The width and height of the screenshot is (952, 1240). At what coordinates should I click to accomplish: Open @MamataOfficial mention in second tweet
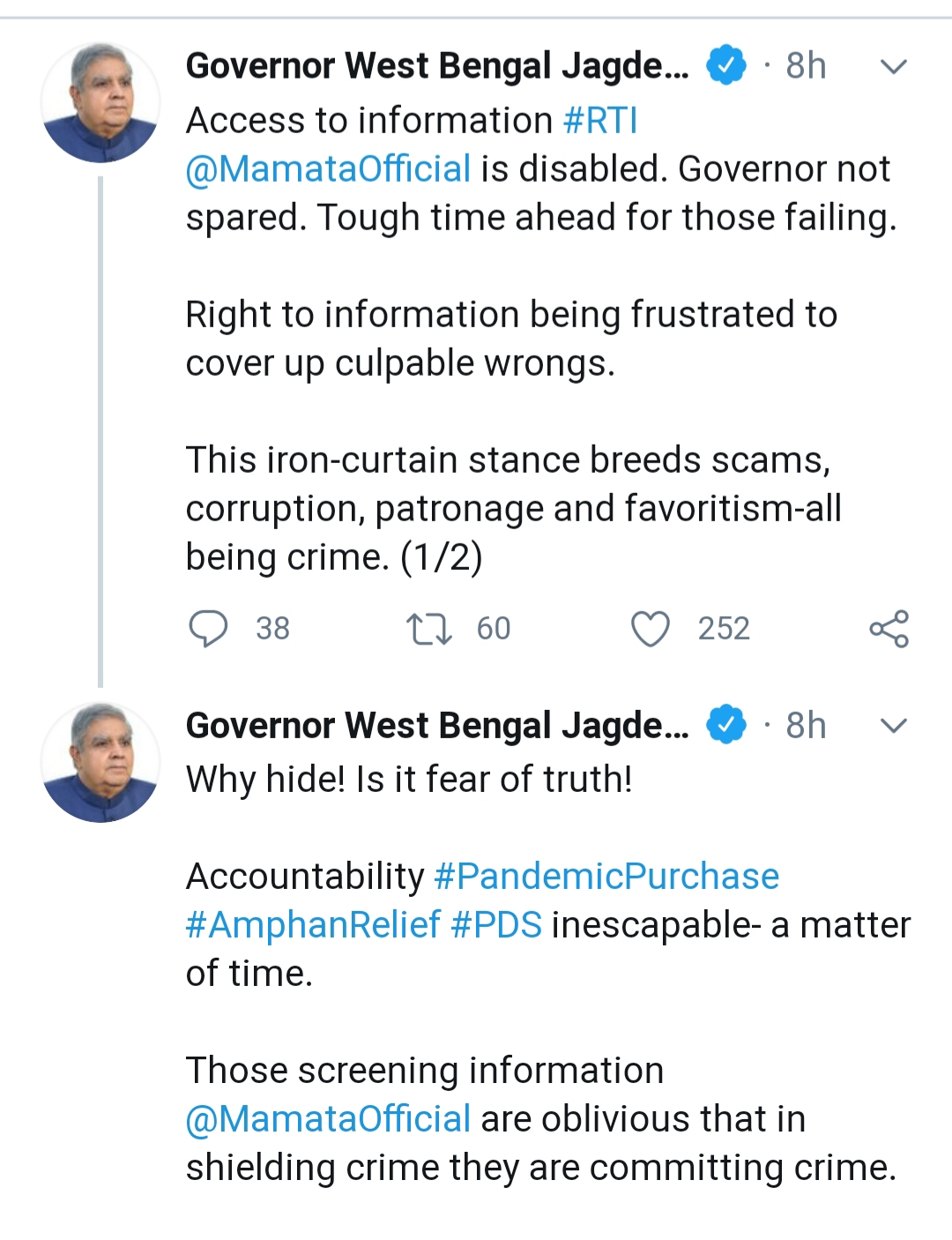(x=328, y=1119)
